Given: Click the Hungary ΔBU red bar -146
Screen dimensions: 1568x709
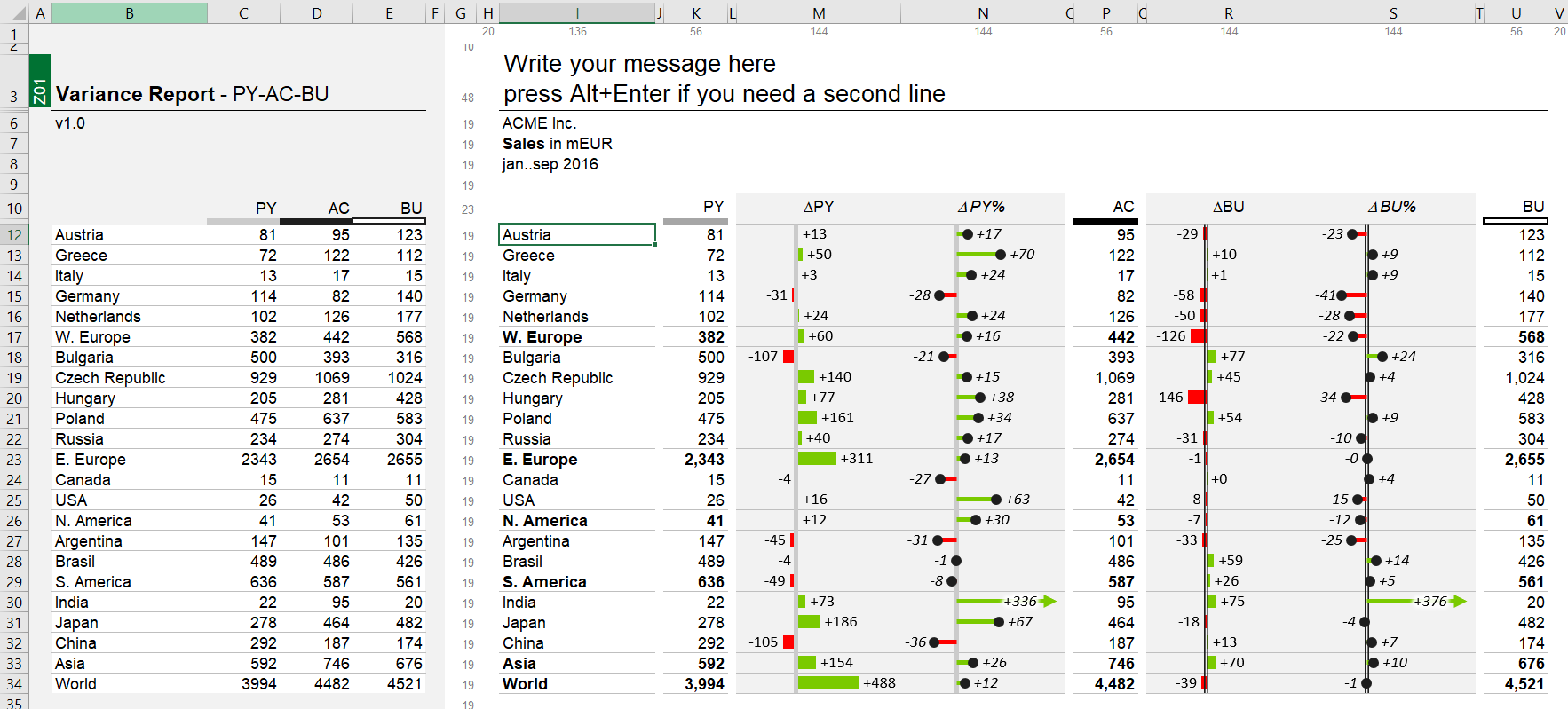Looking at the screenshot, I should [x=1196, y=398].
